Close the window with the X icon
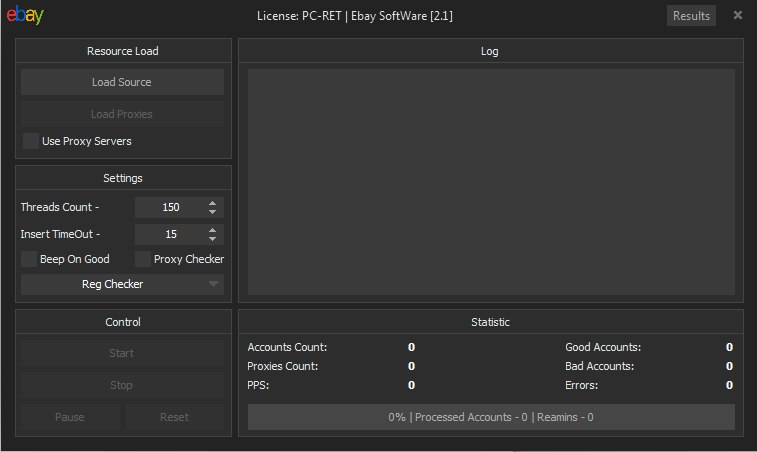This screenshot has height=452, width=757. 737,15
